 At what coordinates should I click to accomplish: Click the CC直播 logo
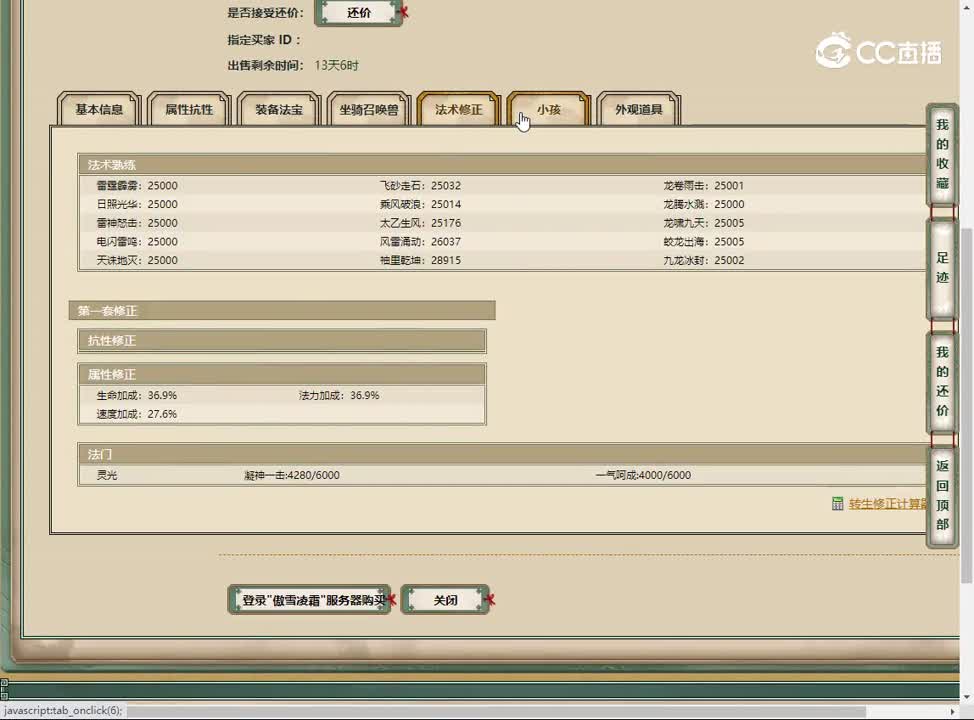[878, 50]
